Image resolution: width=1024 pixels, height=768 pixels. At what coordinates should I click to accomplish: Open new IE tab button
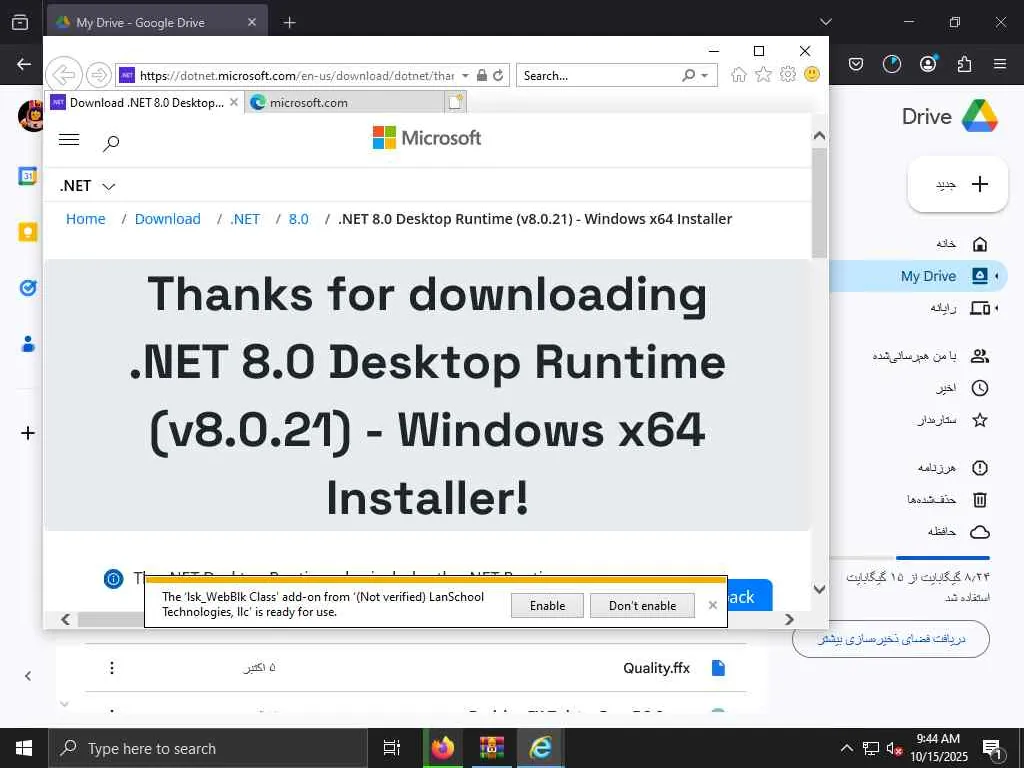[455, 102]
